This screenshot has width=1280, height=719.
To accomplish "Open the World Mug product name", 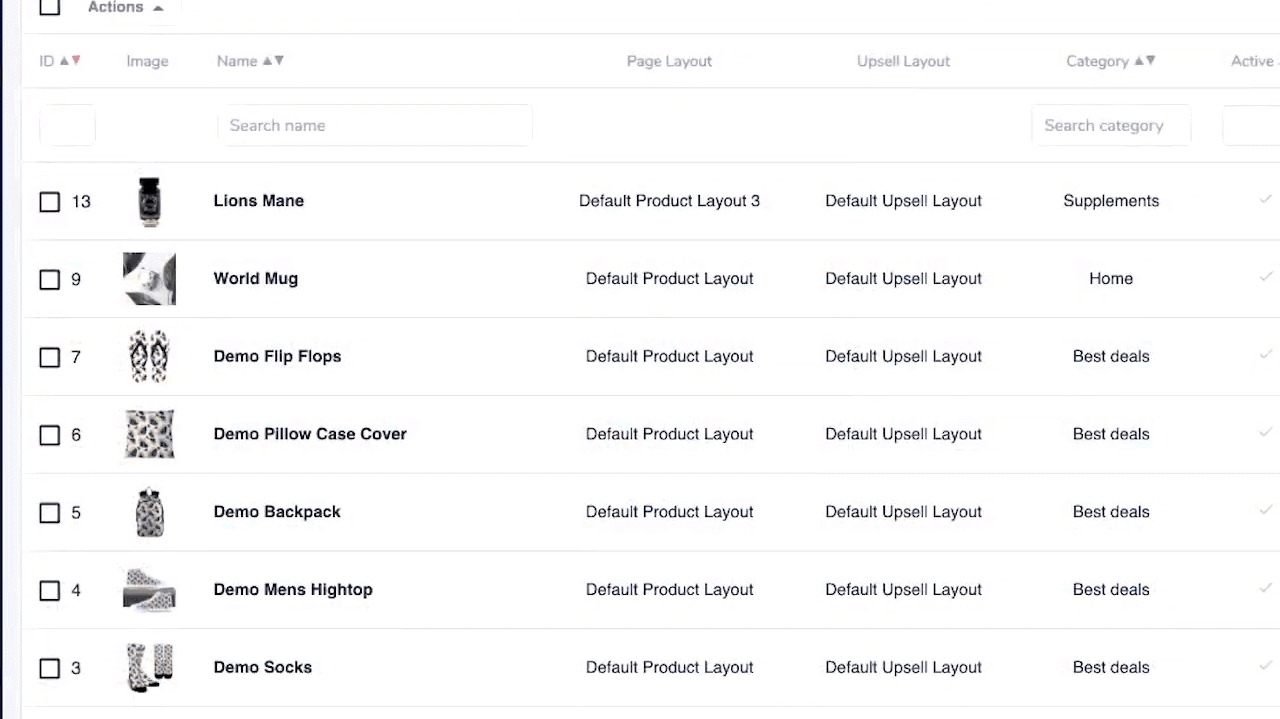I will (256, 278).
